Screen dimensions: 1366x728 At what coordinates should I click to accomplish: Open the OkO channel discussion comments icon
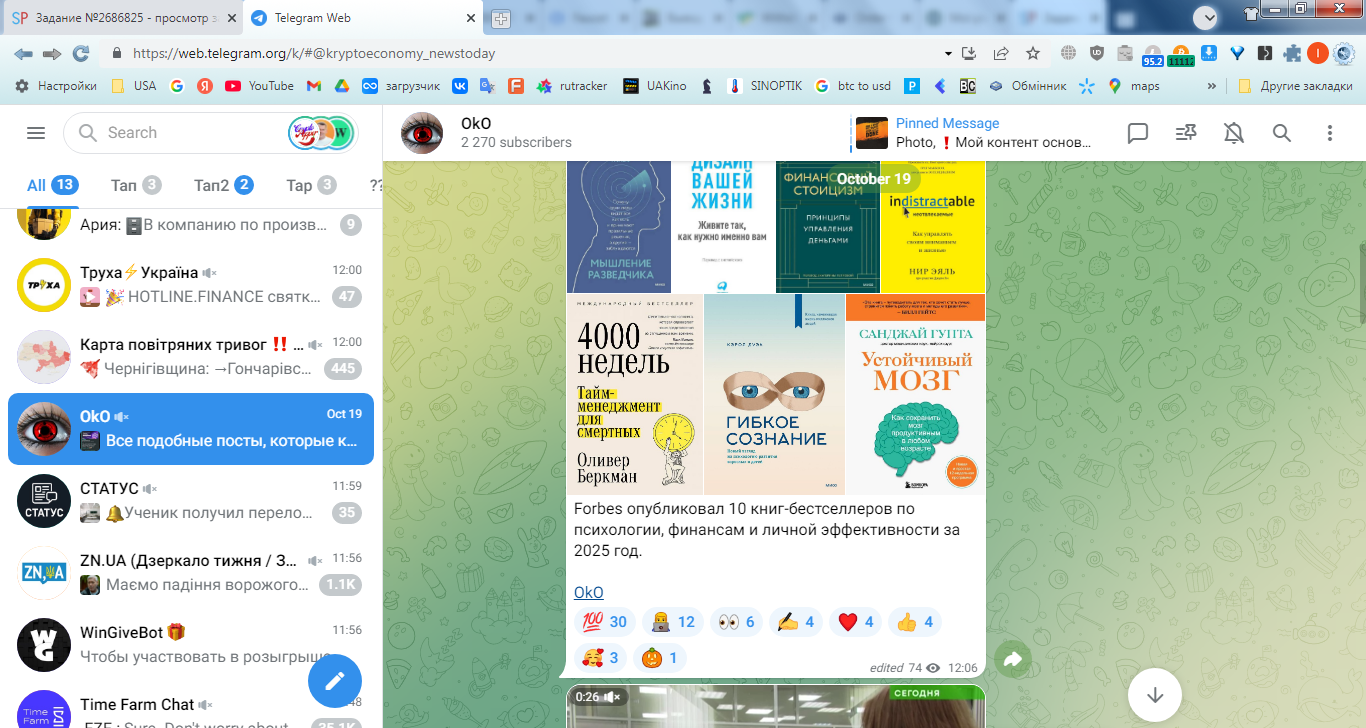(x=1138, y=133)
